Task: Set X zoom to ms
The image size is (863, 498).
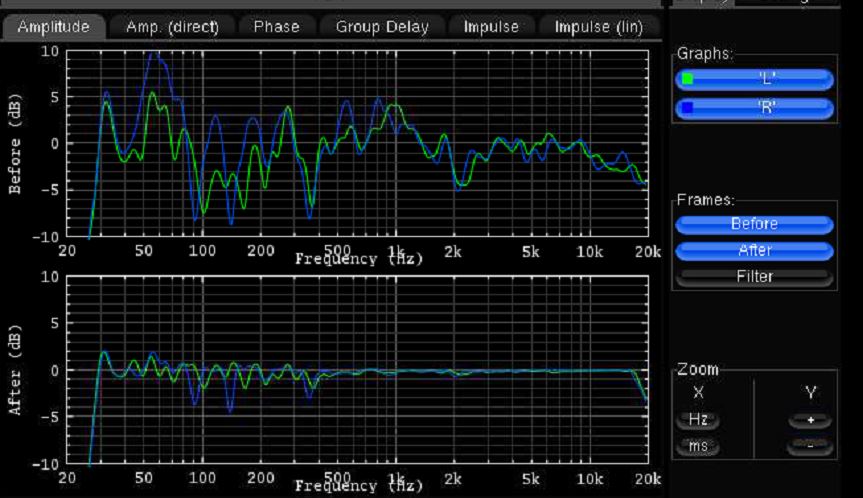Action: (x=697, y=446)
